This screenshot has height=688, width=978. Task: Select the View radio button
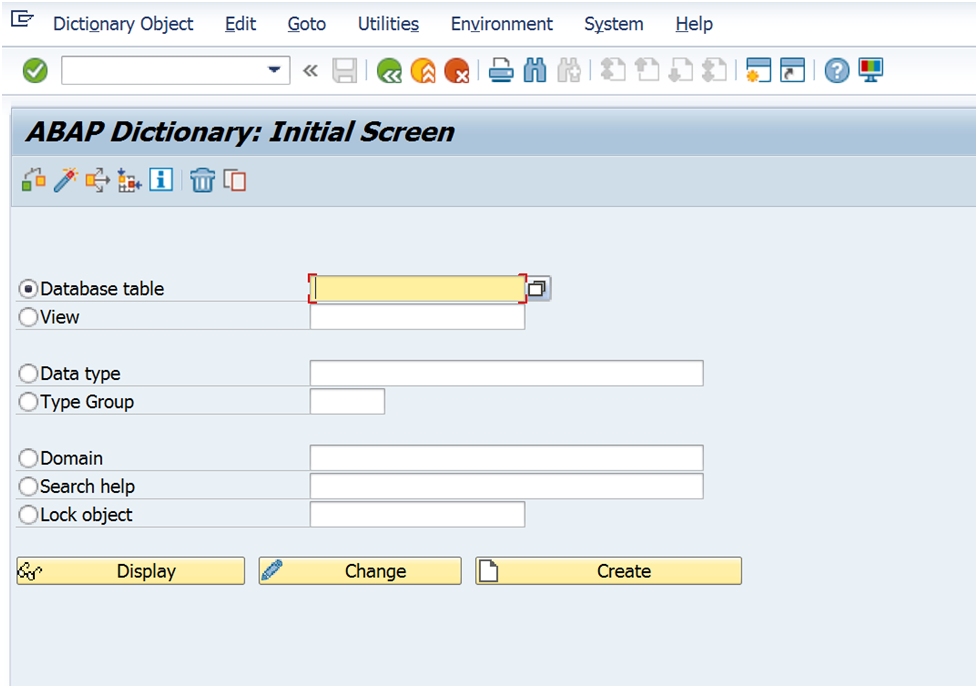coord(28,317)
